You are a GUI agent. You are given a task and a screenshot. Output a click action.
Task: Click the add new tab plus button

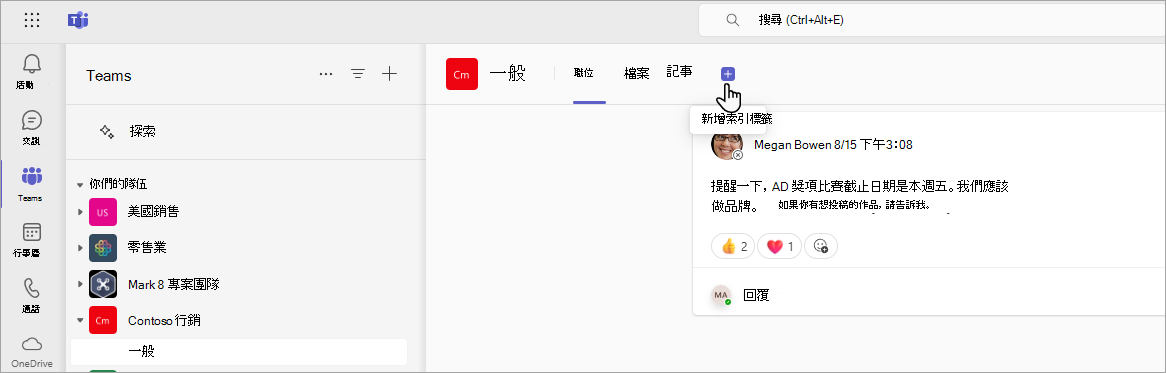click(728, 74)
